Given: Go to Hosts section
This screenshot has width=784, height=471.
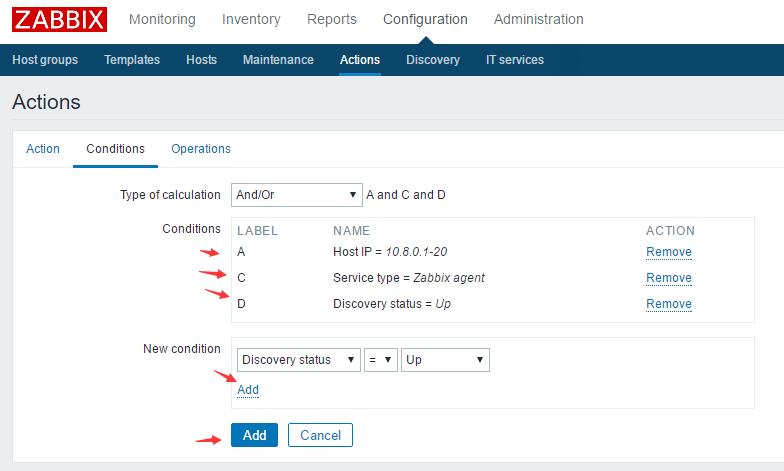Looking at the screenshot, I should tap(202, 60).
